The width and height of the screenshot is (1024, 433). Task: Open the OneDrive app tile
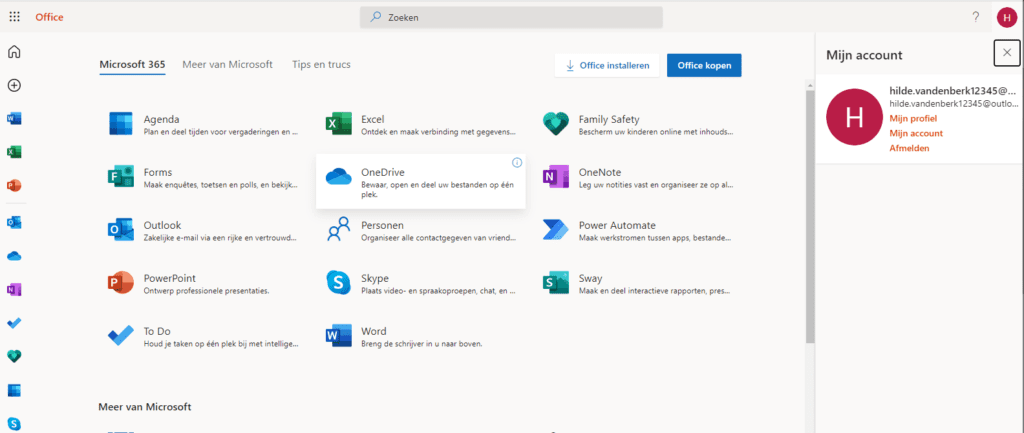(x=421, y=182)
